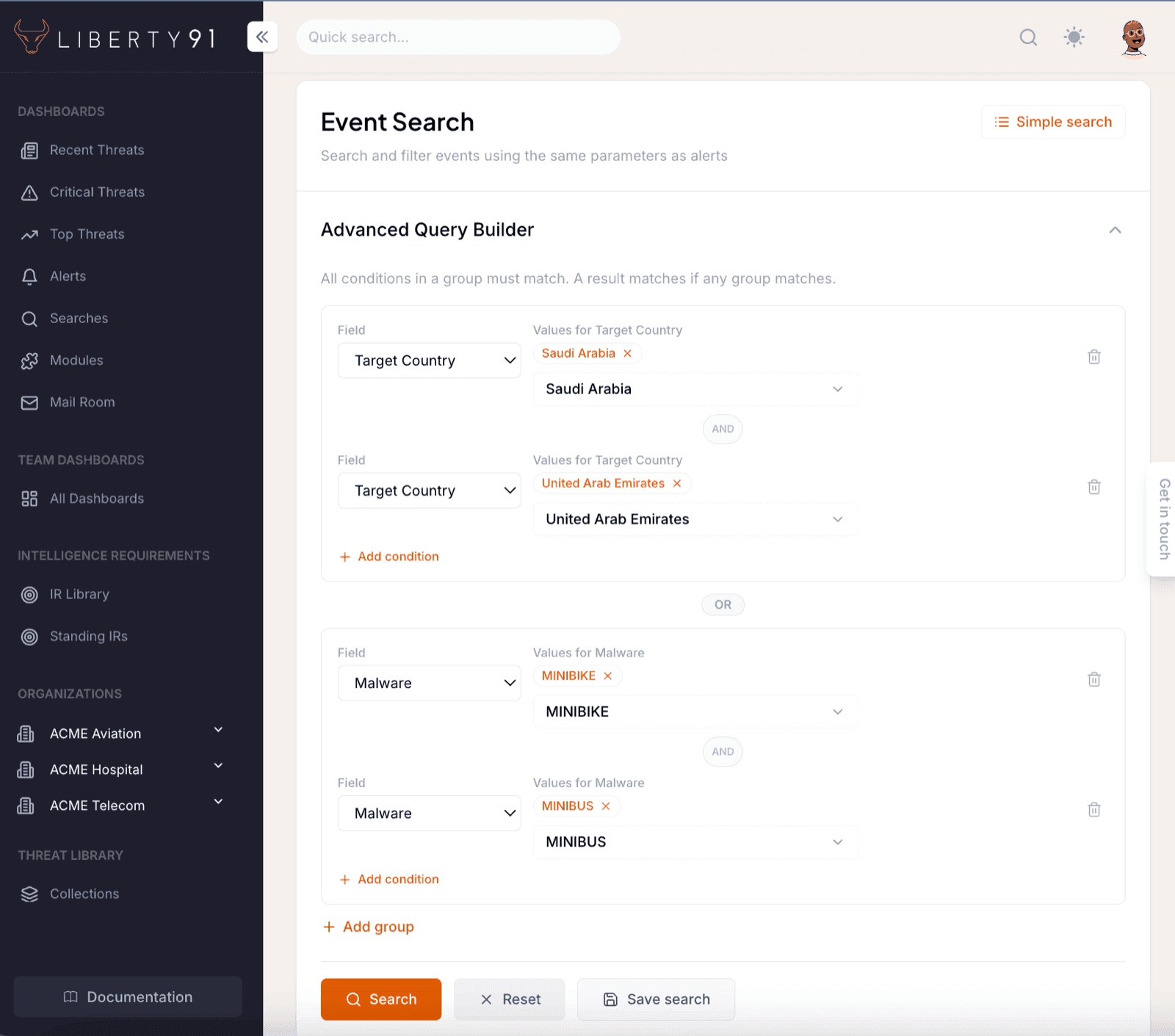Switch to Simple search
Viewport: 1175px width, 1036px height.
click(x=1053, y=122)
